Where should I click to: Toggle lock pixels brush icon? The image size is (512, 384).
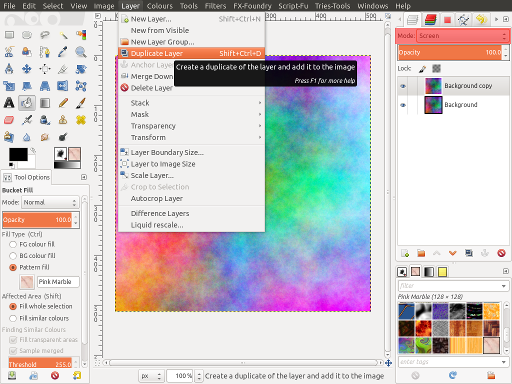422,69
